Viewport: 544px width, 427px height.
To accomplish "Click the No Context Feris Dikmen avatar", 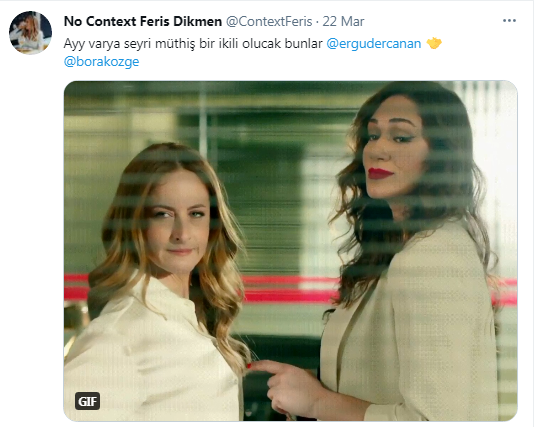I will (x=31, y=33).
